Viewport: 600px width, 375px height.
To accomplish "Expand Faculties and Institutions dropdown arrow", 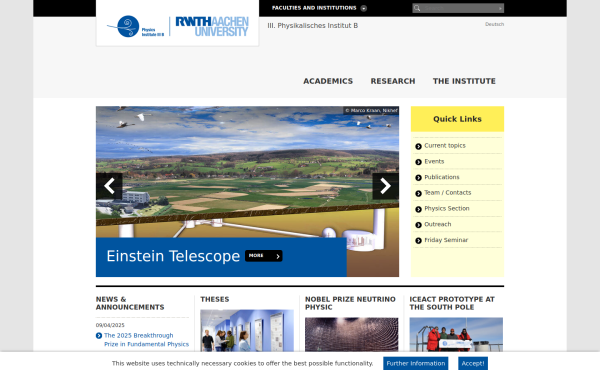I will click(x=364, y=8).
